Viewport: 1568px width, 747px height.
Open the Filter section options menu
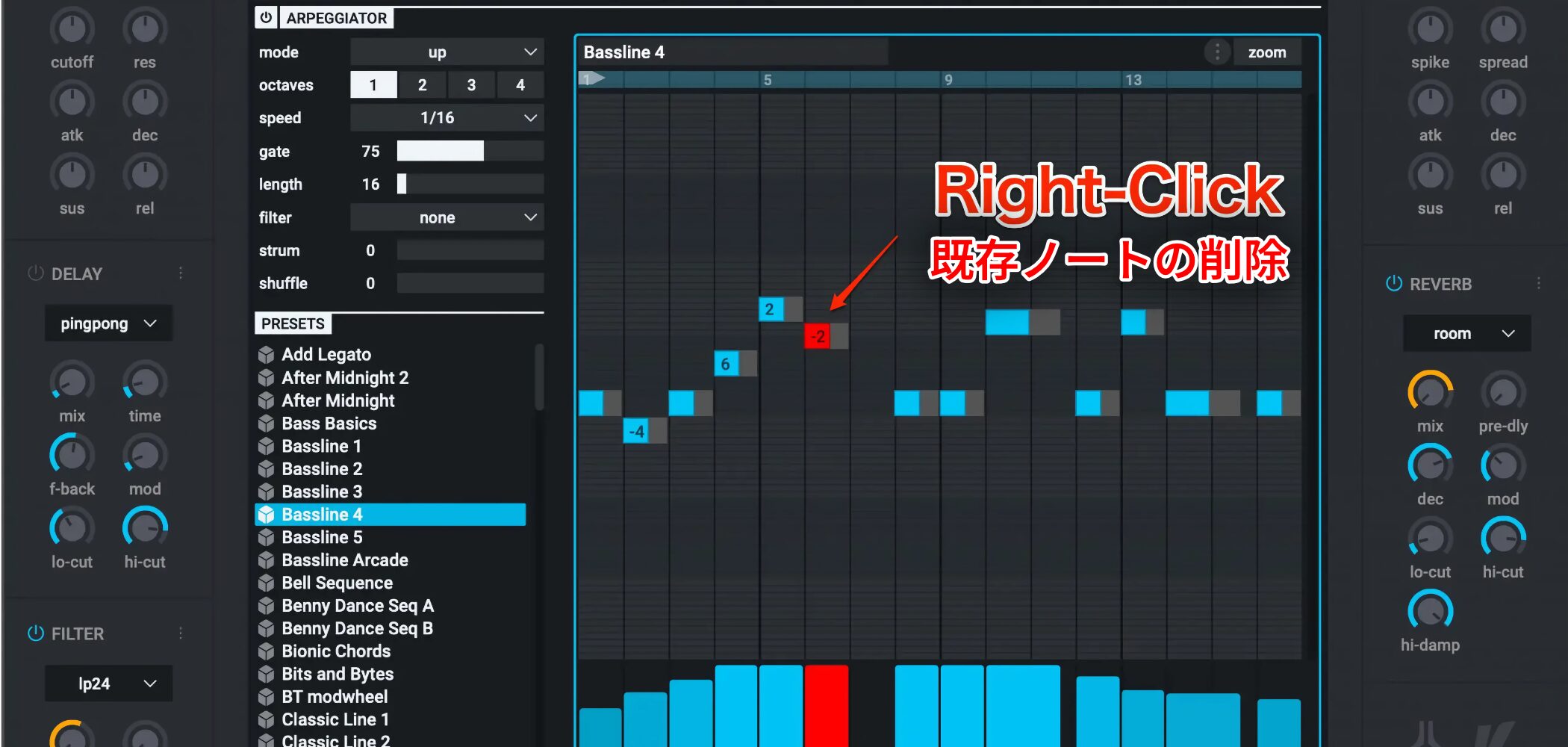click(181, 633)
